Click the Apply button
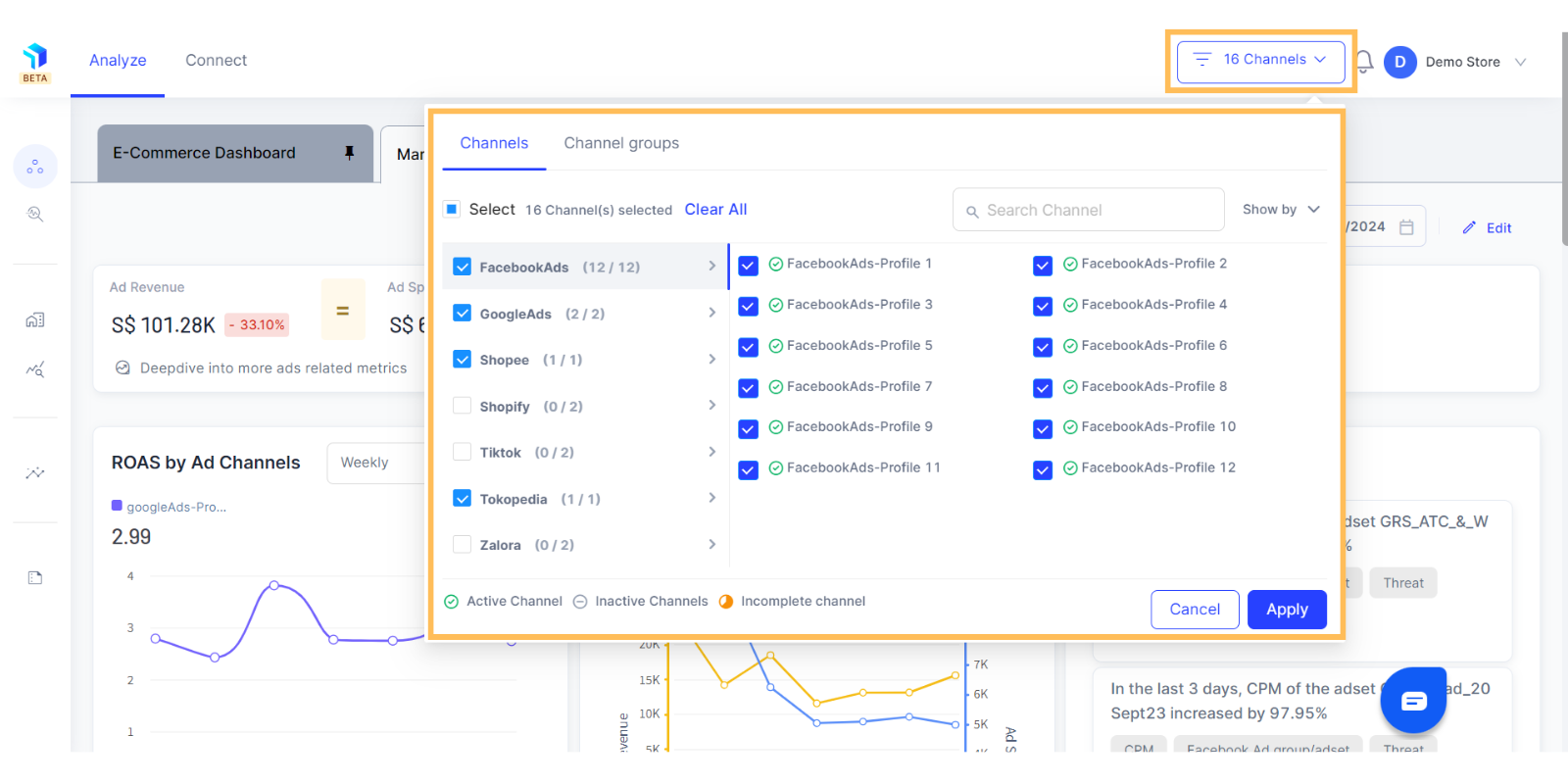This screenshot has height=784, width=1568. [x=1287, y=610]
